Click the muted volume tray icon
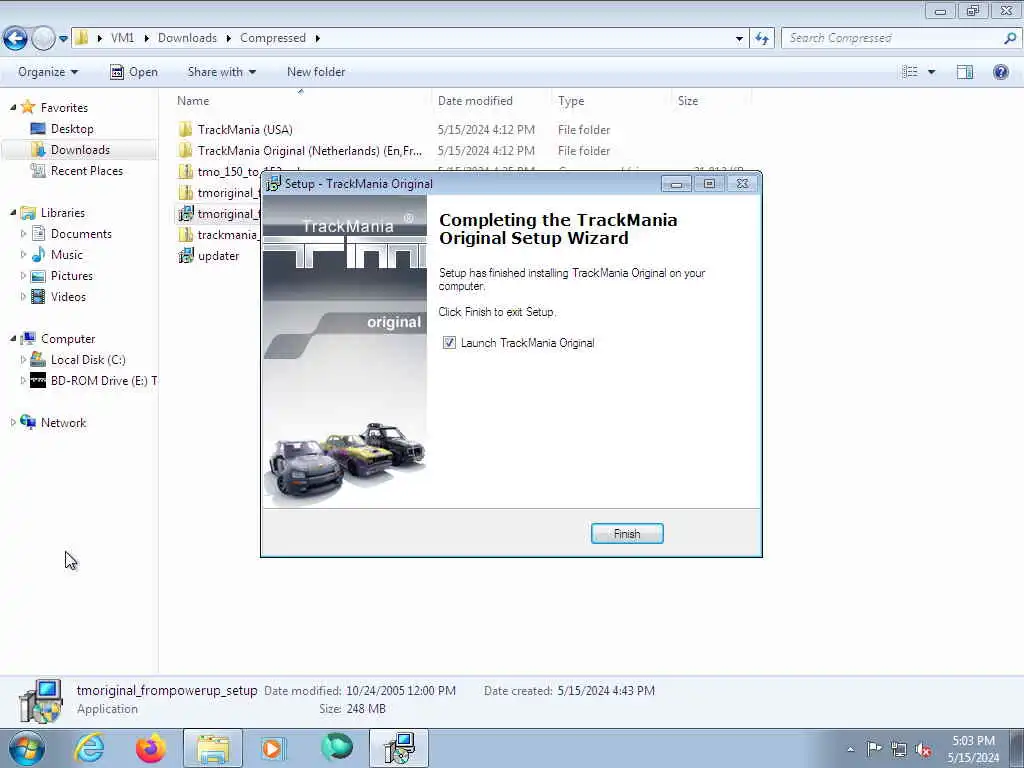This screenshot has height=768, width=1024. [x=923, y=750]
